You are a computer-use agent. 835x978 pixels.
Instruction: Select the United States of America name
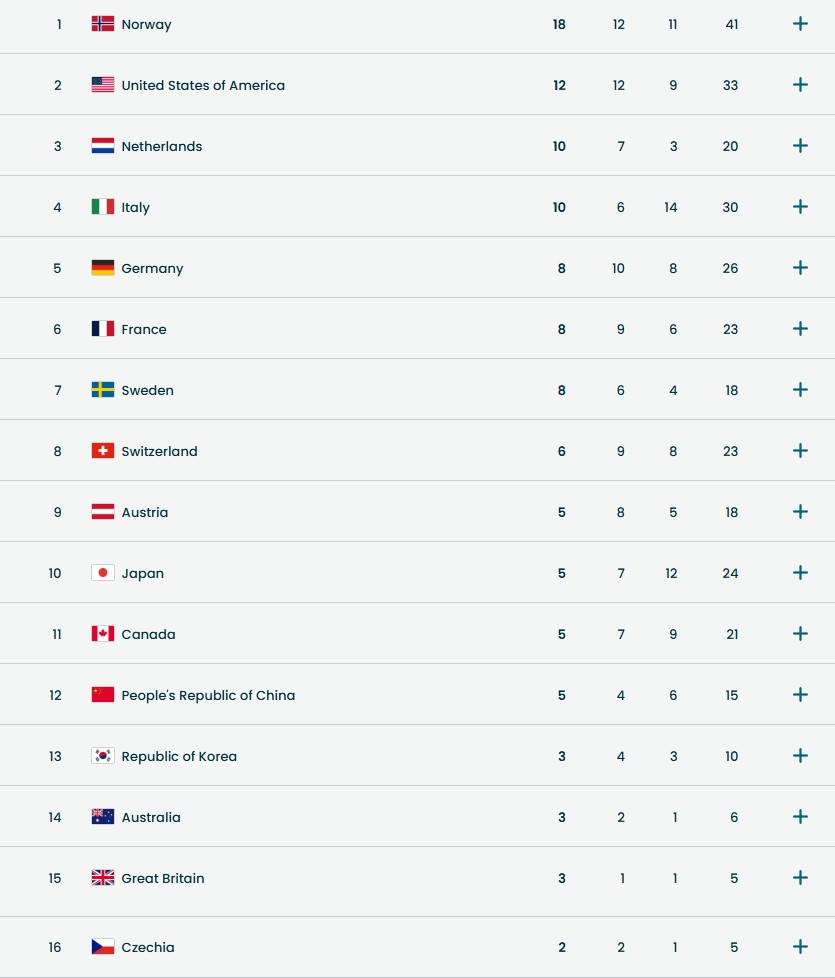[x=203, y=85]
